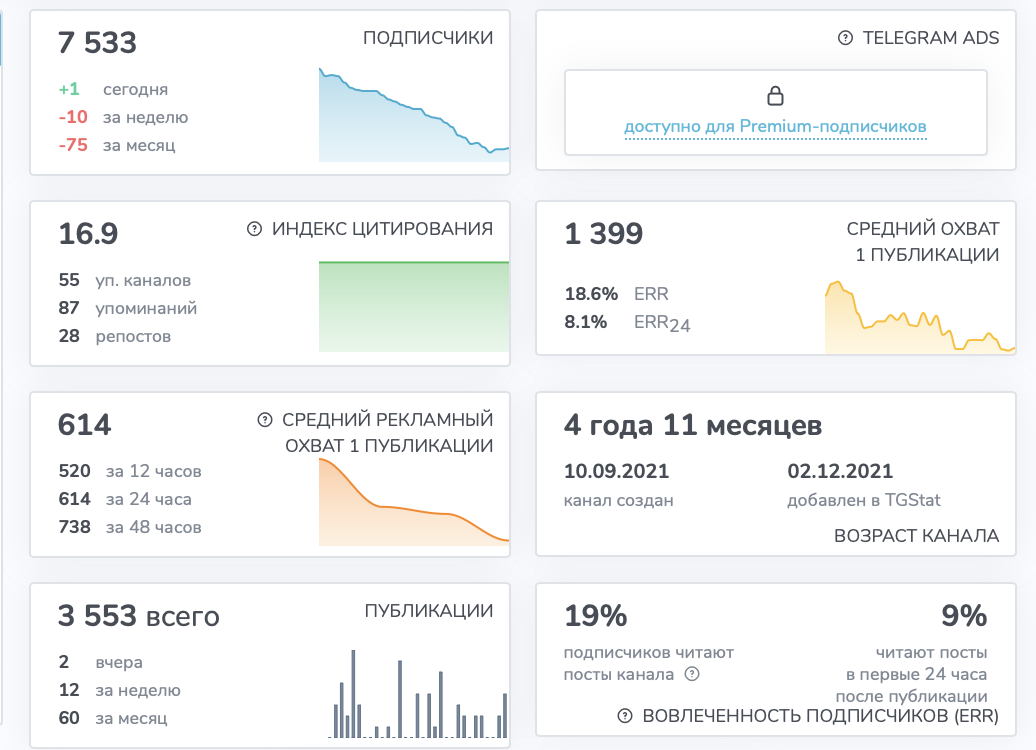Image resolution: width=1036 pixels, height=750 pixels.
Task: Click the lock icon in Telegram Ads box
Action: coord(775,96)
